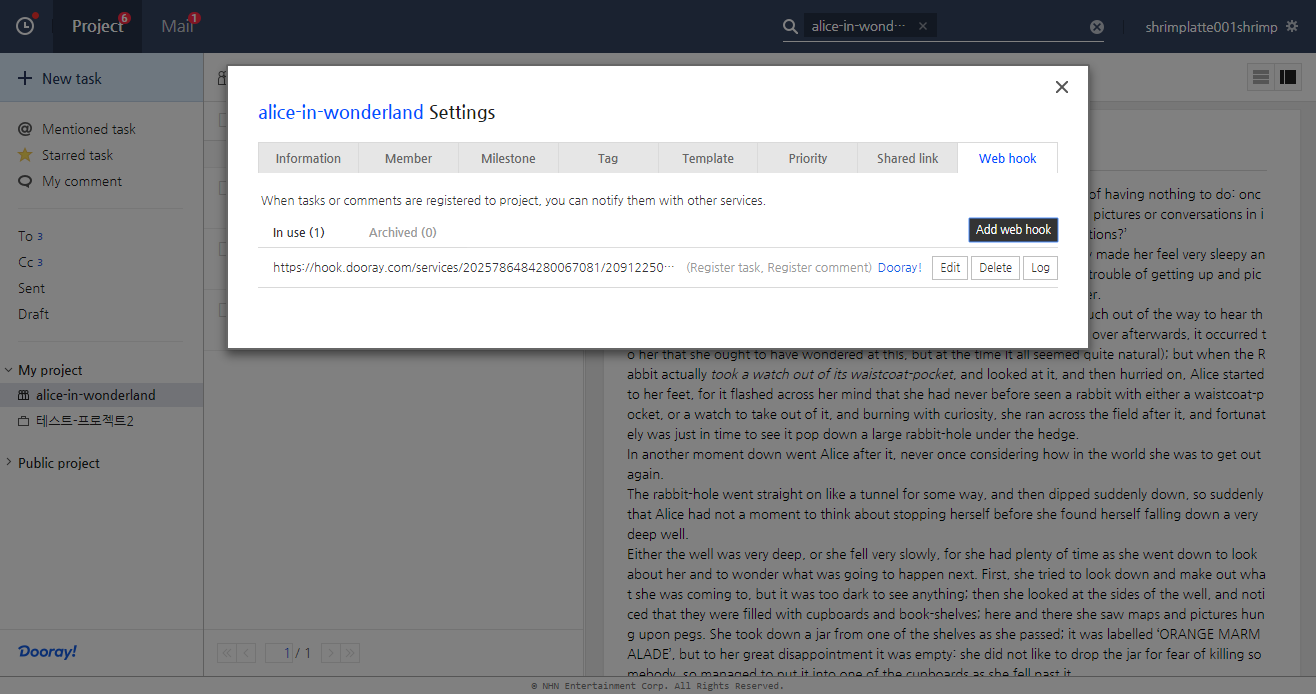Viewport: 1316px width, 694px height.
Task: Open the Sent tasks list
Action: (31, 288)
